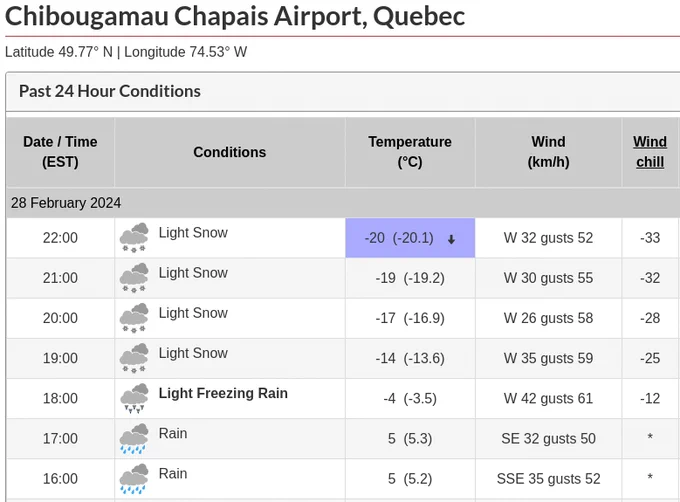
Task: Click the Wind (km/h) column header
Action: pyautogui.click(x=548, y=152)
